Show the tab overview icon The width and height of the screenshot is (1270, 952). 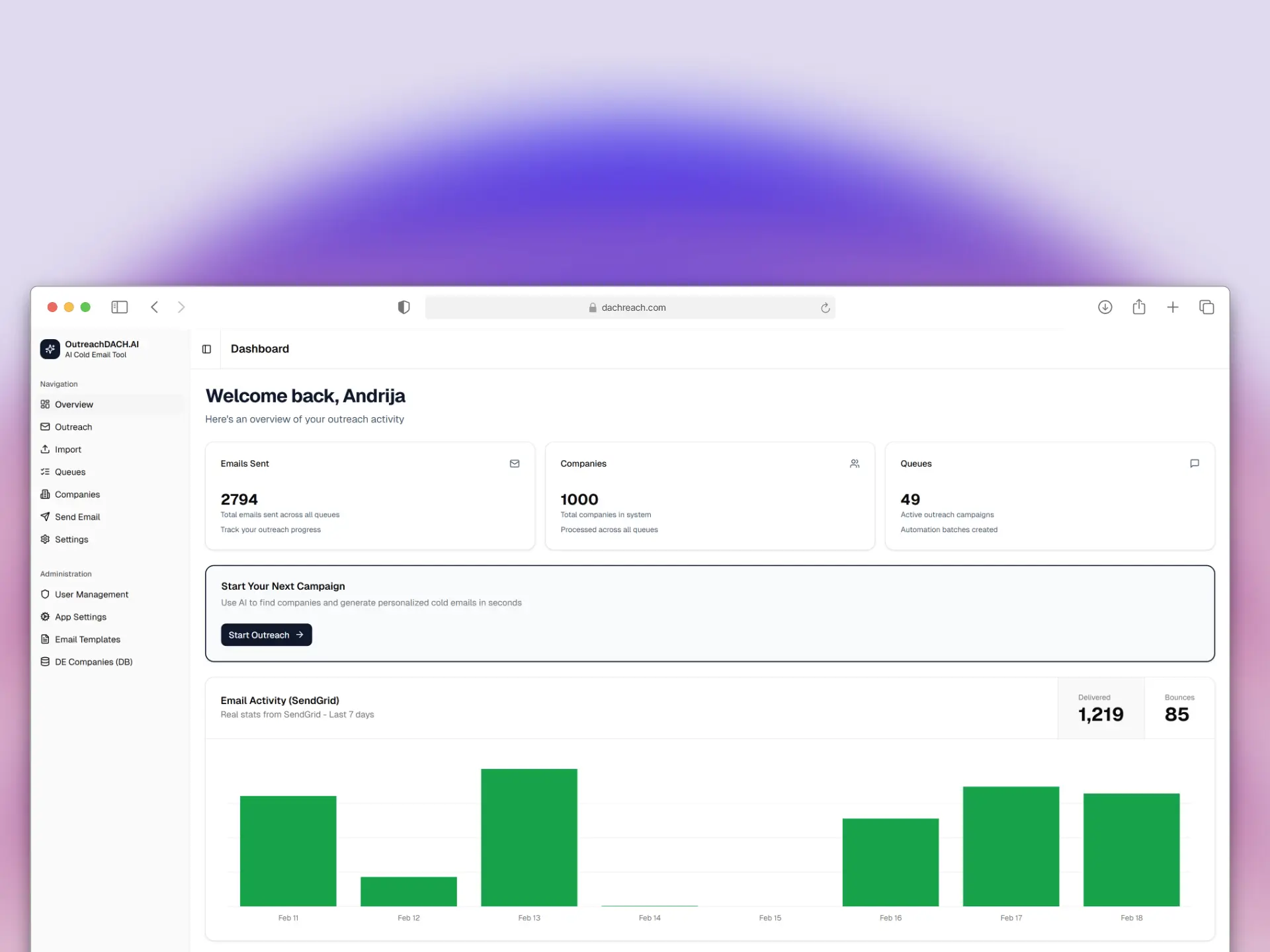coord(1206,307)
